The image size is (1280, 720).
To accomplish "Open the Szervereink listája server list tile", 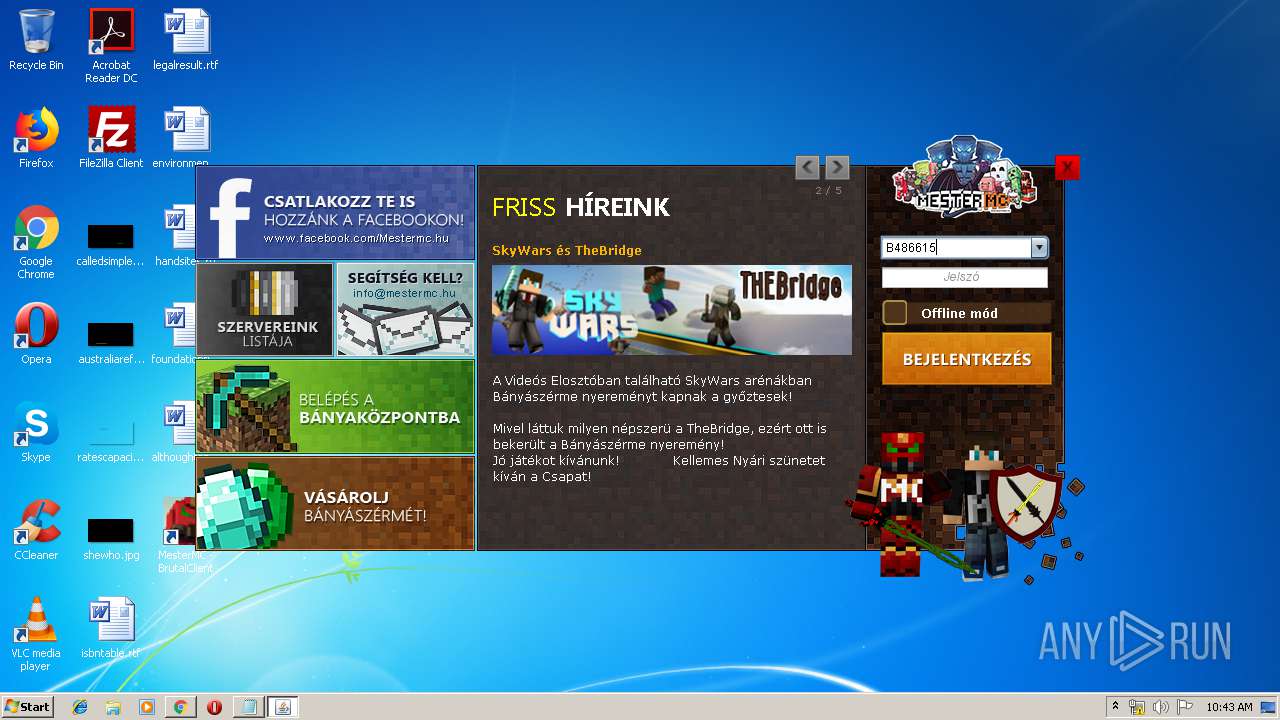I will [x=265, y=309].
